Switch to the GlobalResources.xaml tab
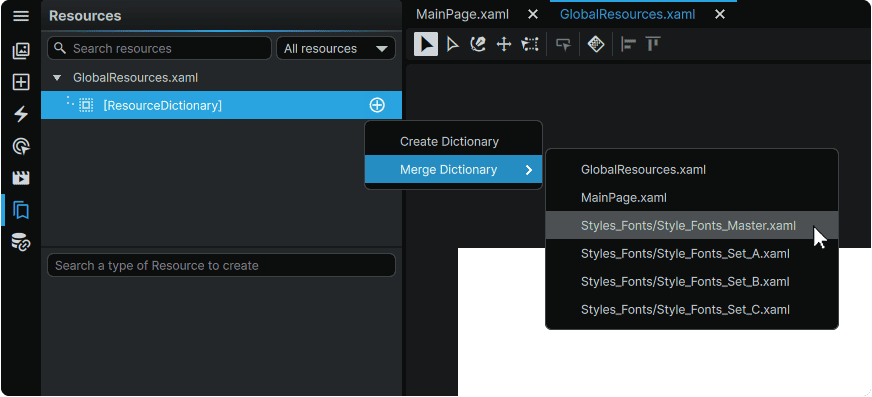This screenshot has height=397, width=872. (627, 14)
